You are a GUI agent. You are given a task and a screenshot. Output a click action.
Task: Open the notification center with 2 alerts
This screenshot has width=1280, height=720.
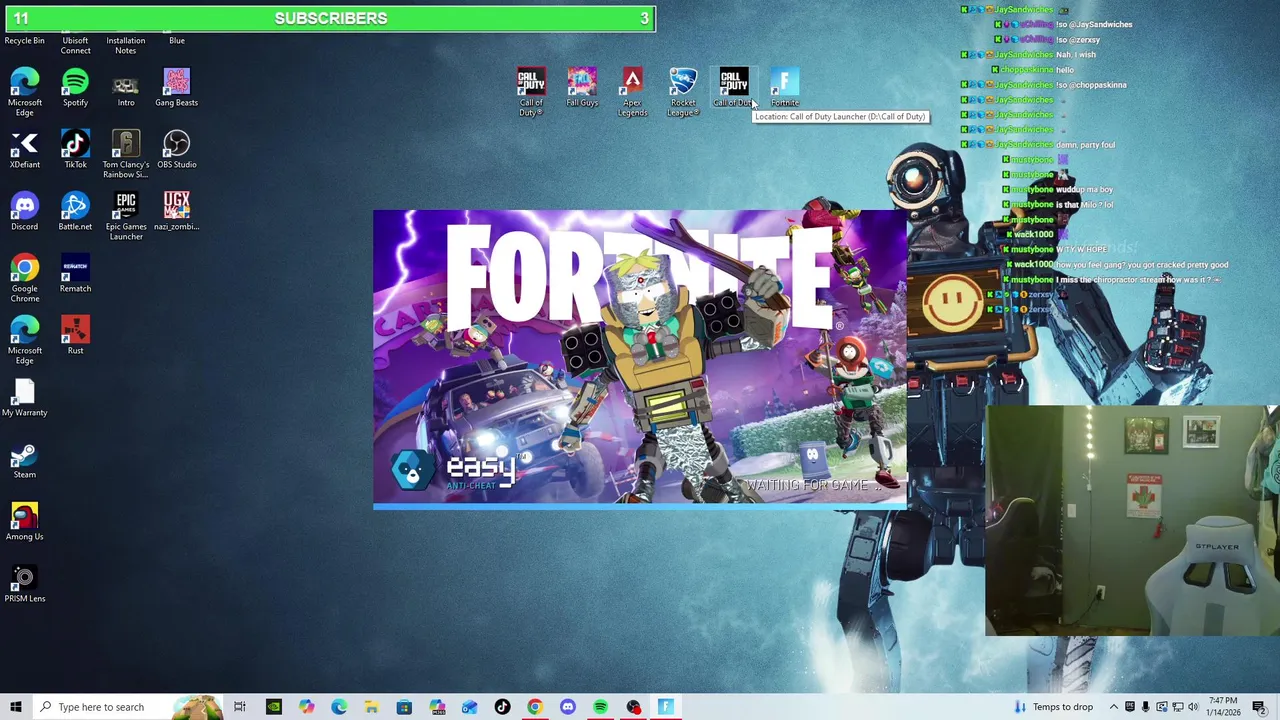point(1259,707)
